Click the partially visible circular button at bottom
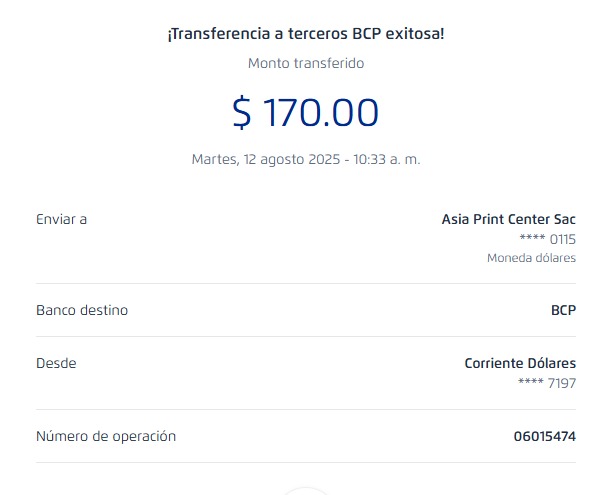The height and width of the screenshot is (495, 612). tap(306, 490)
